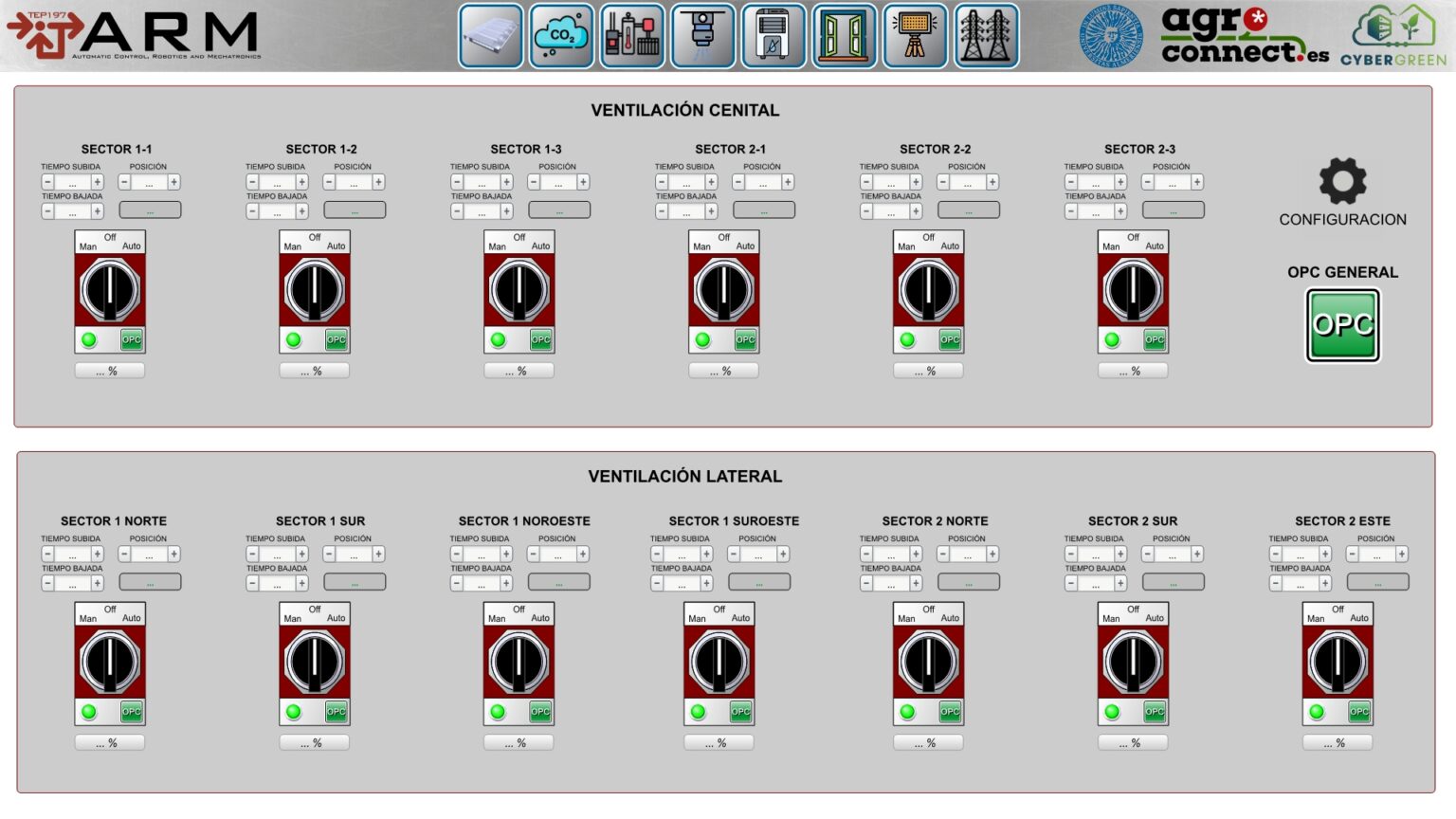Screen dimensions: 1456x819
Task: Open the lighting lamp on tripod icon
Action: 916,36
